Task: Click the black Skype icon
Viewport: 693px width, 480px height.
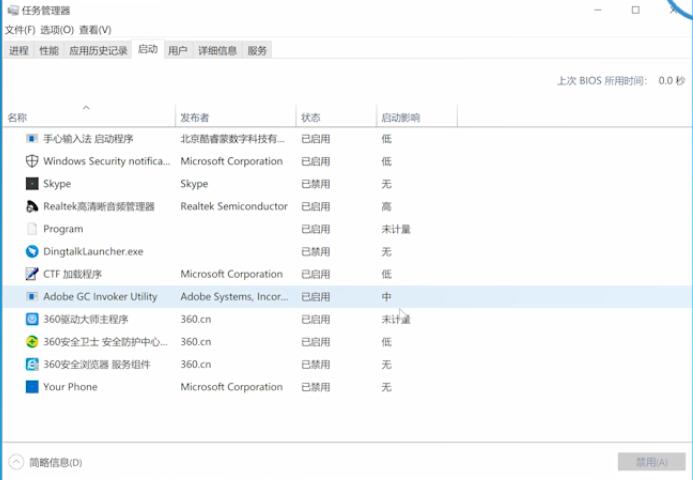Action: (32, 184)
